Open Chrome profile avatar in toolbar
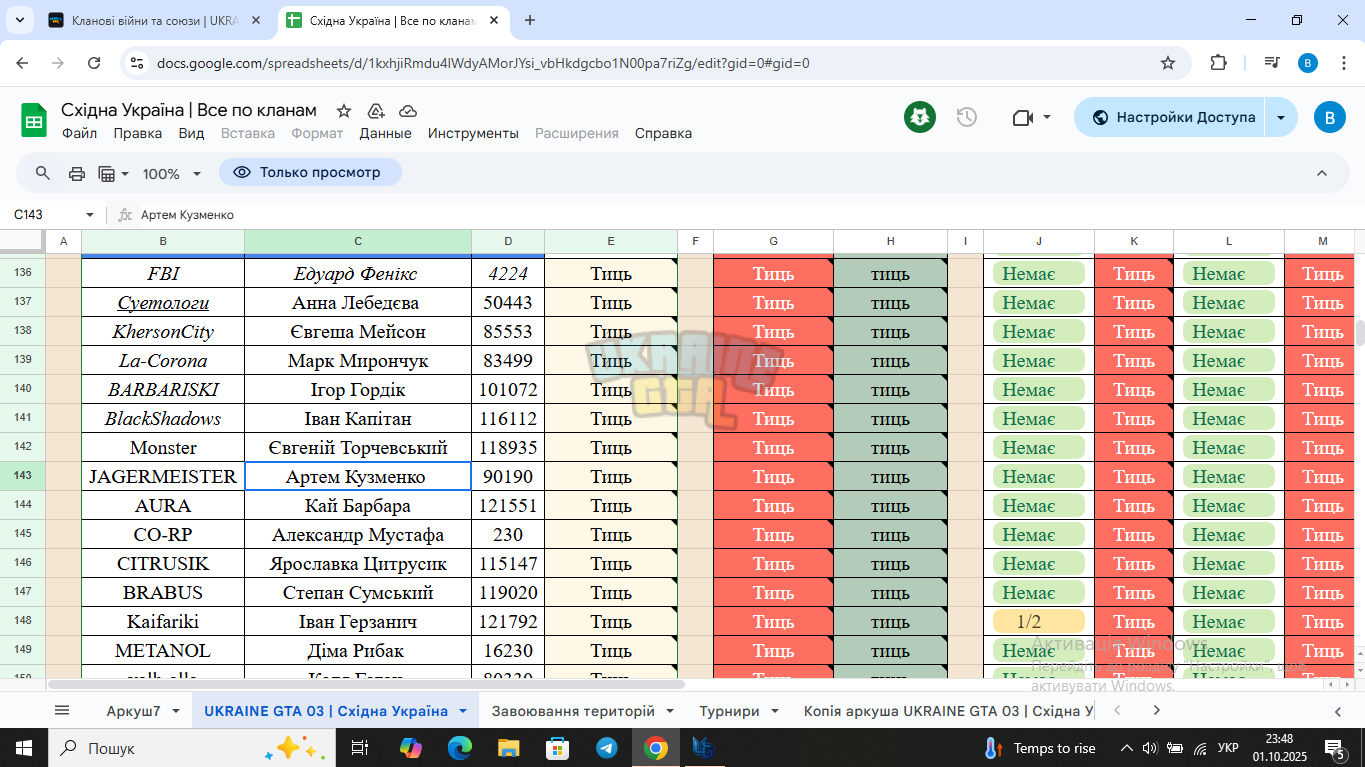Viewport: 1365px width, 767px height. pyautogui.click(x=1308, y=63)
